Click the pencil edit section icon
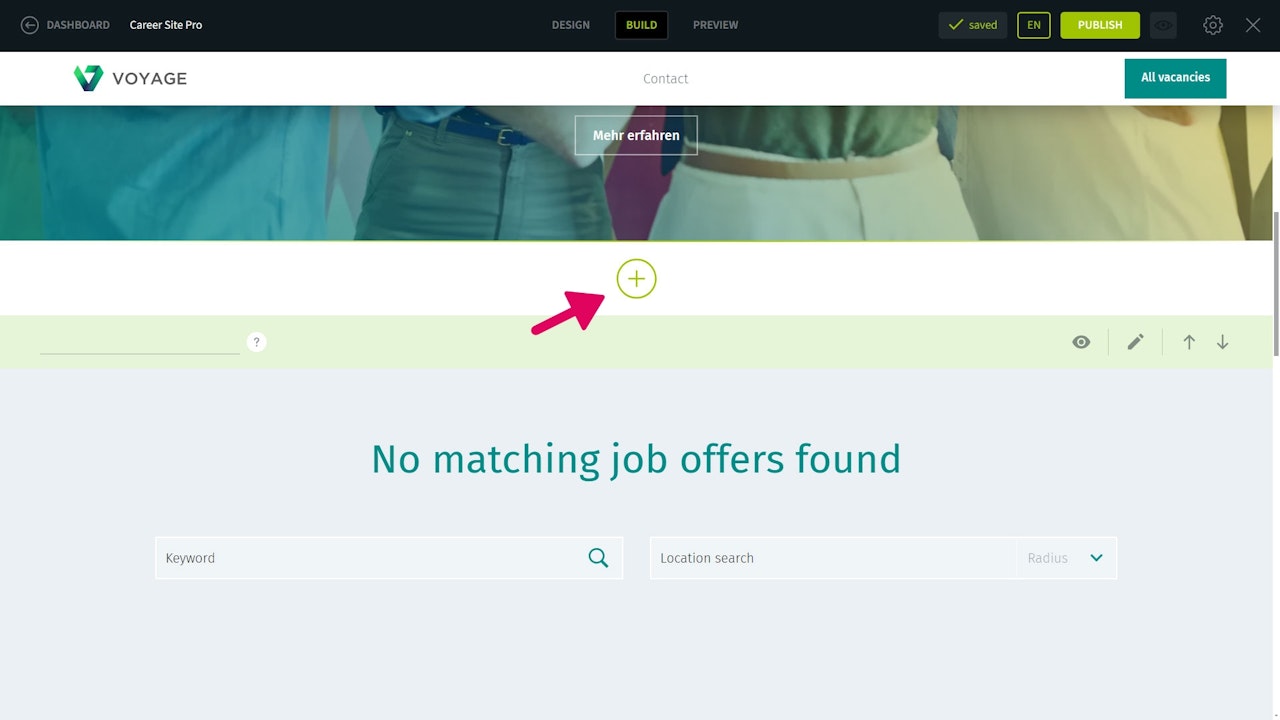 1135,342
